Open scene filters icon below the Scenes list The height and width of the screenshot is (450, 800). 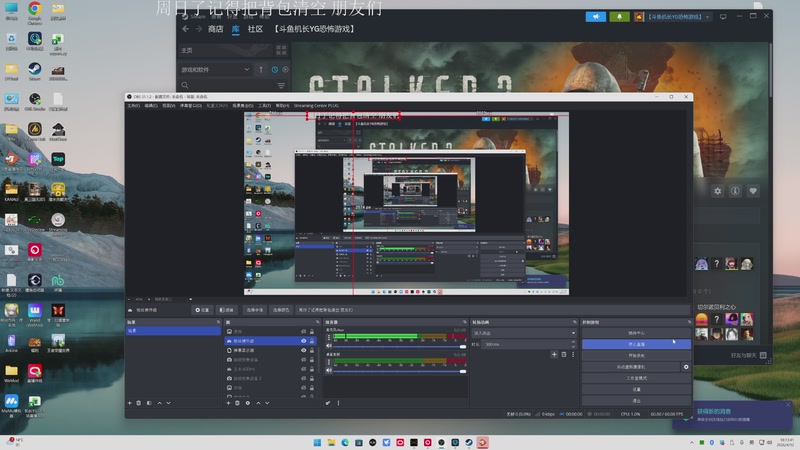149,403
